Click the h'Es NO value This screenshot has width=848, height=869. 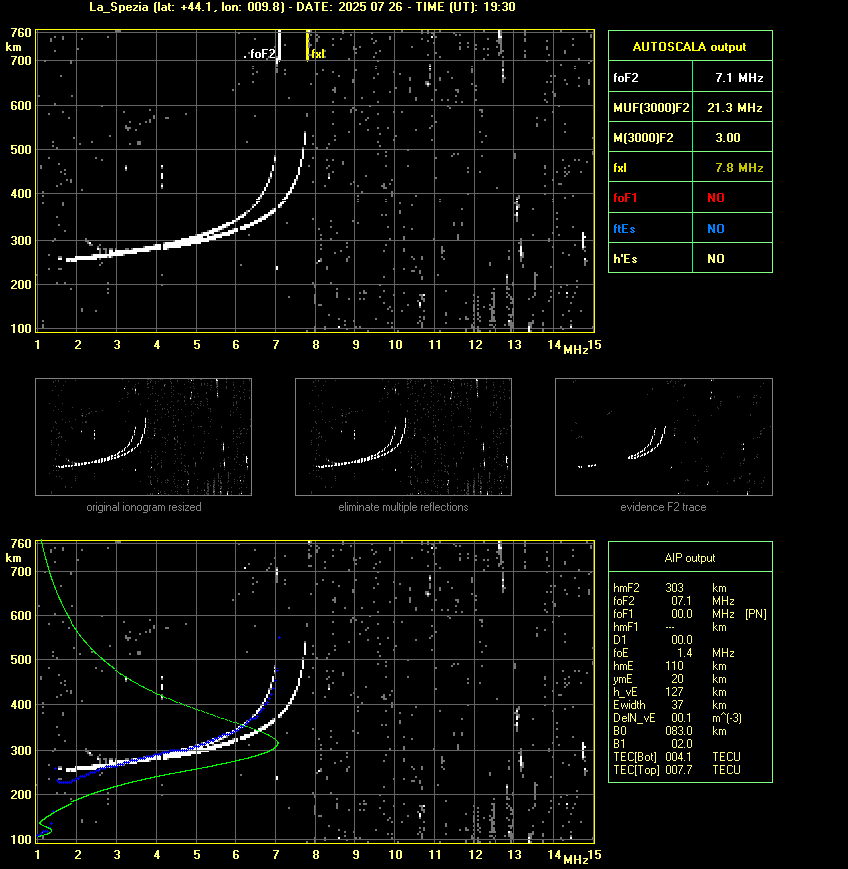tap(716, 259)
